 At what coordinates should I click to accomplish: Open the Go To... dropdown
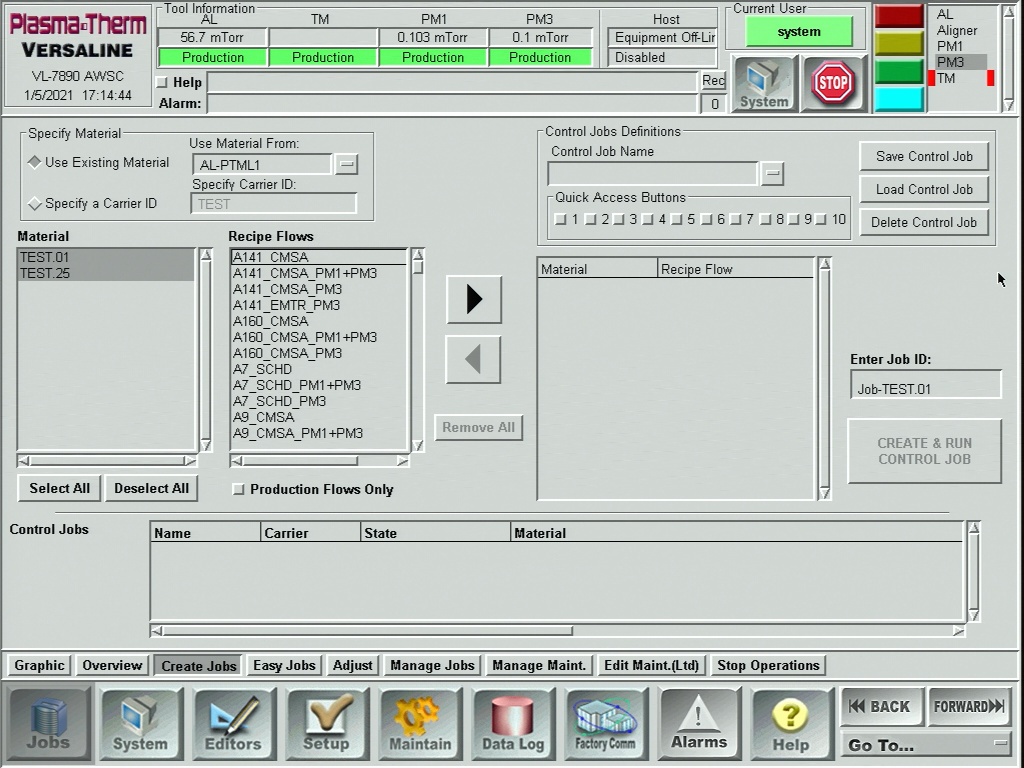pyautogui.click(x=927, y=745)
